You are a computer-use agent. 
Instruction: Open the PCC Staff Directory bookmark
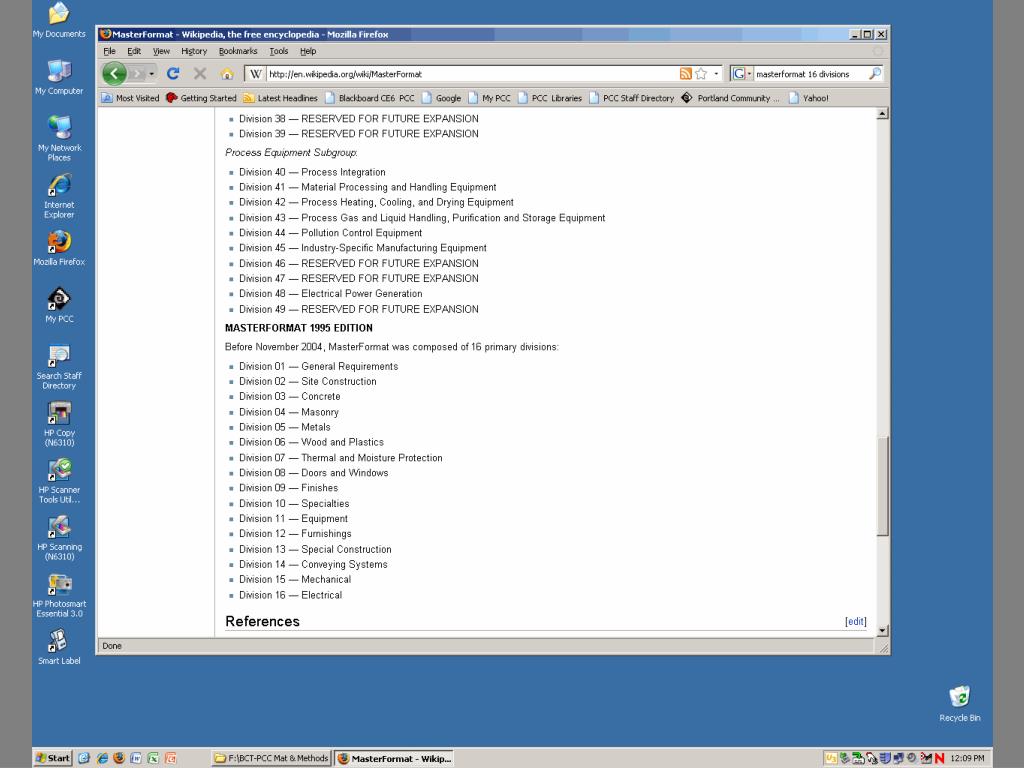[632, 98]
